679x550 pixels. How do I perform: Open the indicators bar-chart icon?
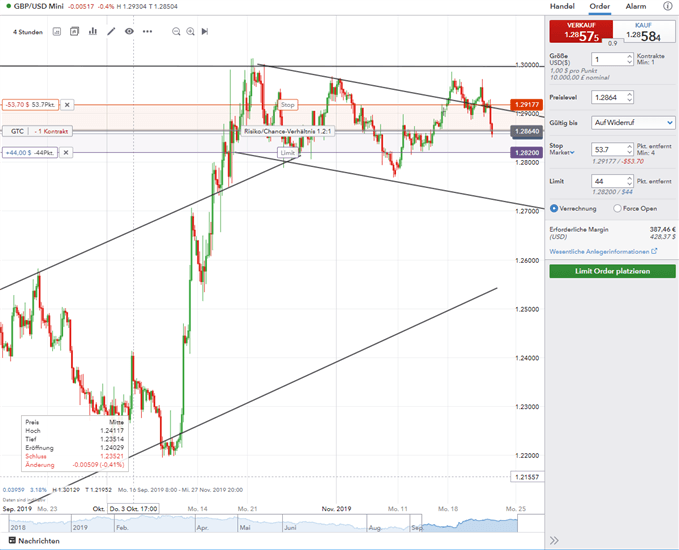pos(93,31)
